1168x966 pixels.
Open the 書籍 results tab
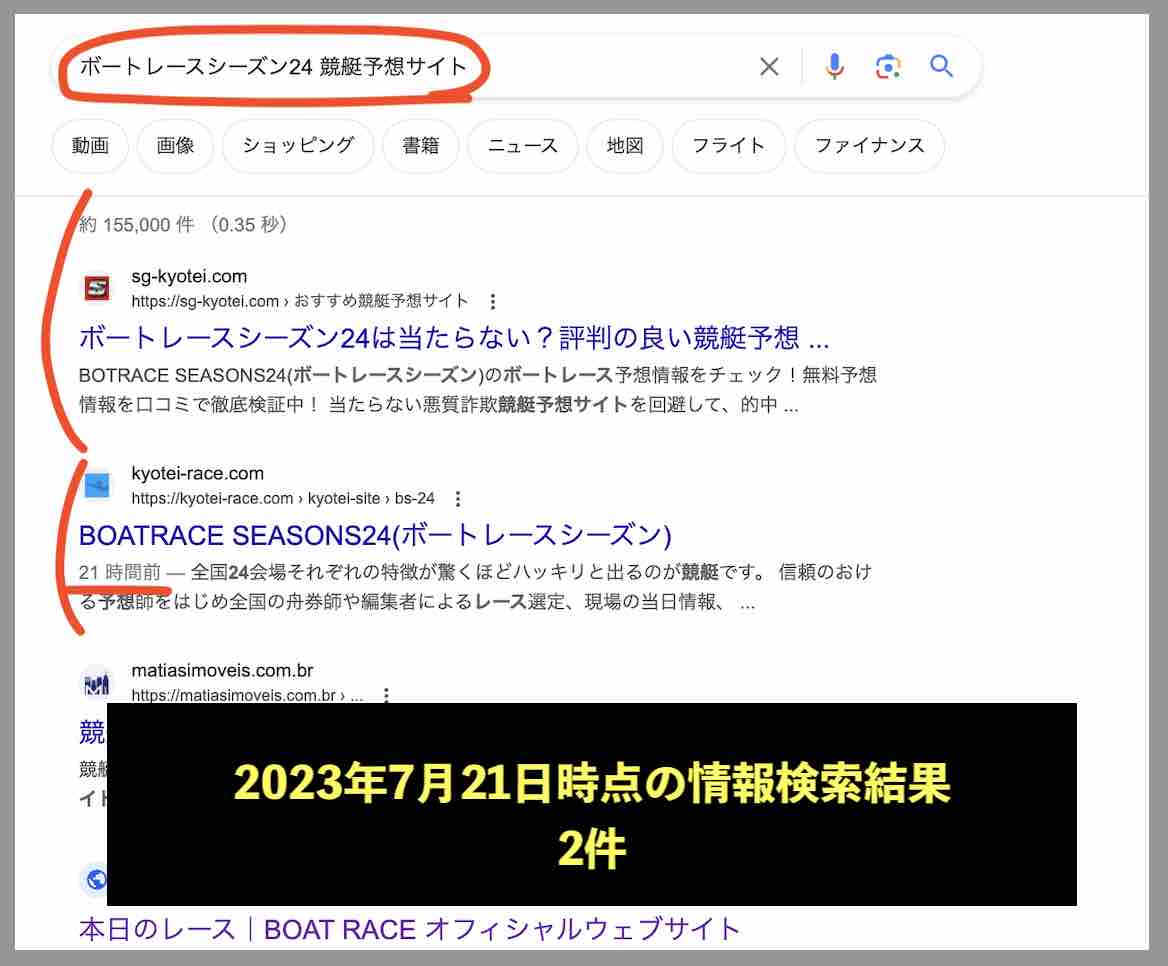pyautogui.click(x=420, y=146)
